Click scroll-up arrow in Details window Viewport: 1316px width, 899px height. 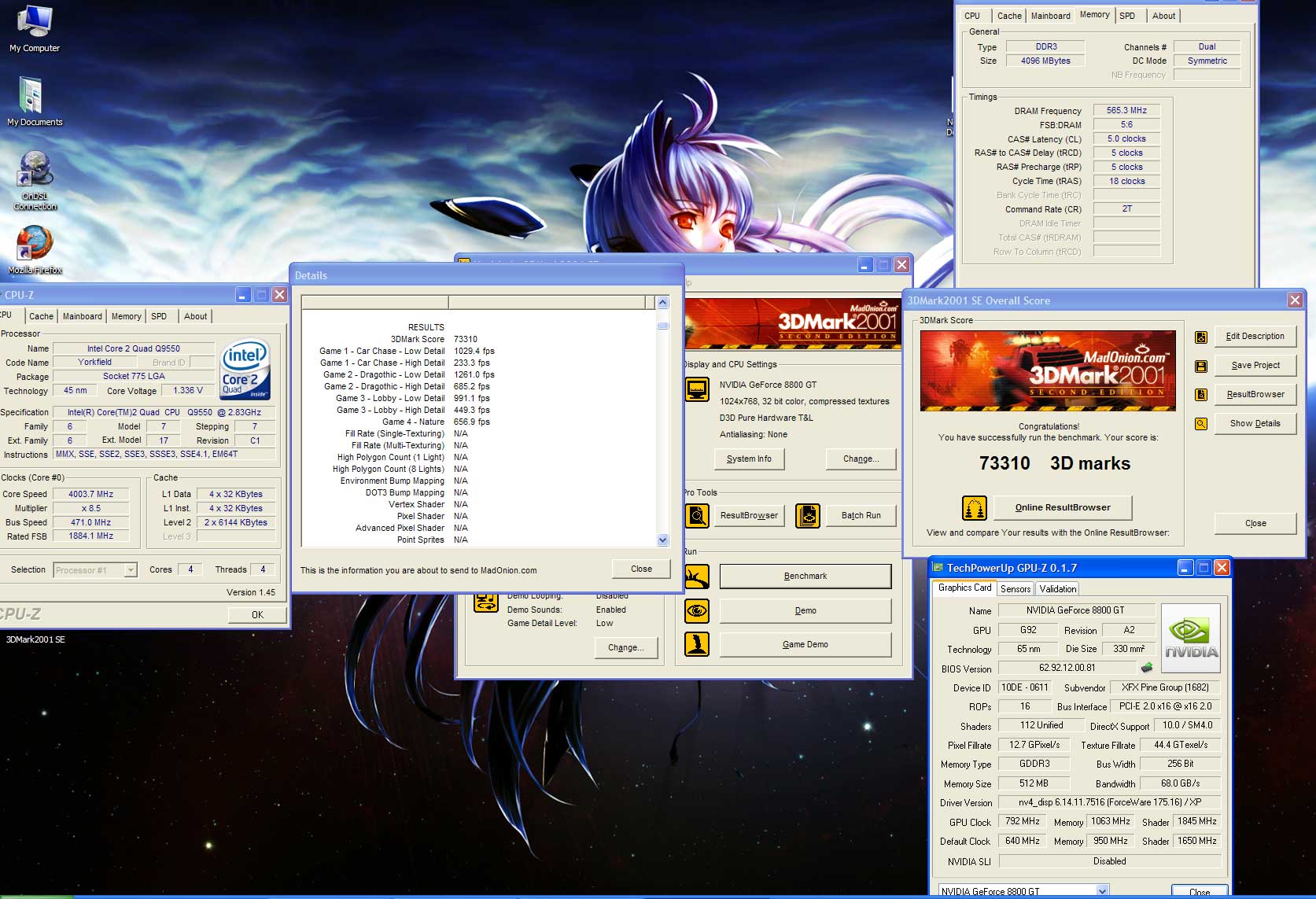662,303
